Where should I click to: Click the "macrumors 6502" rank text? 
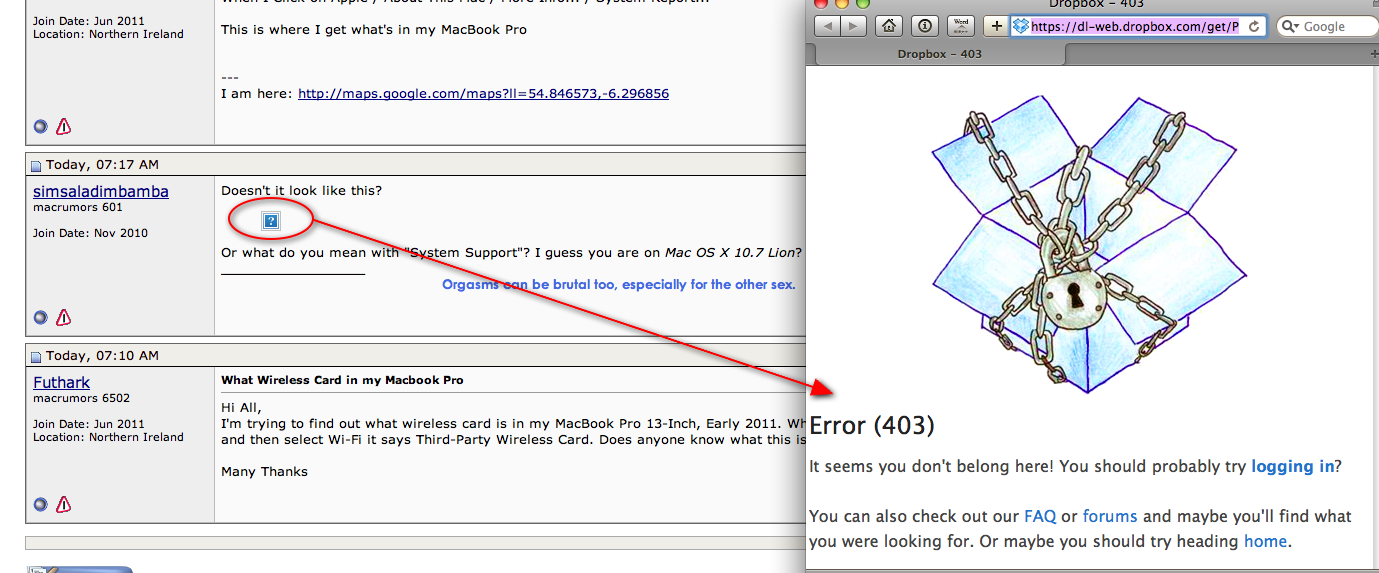coord(81,398)
